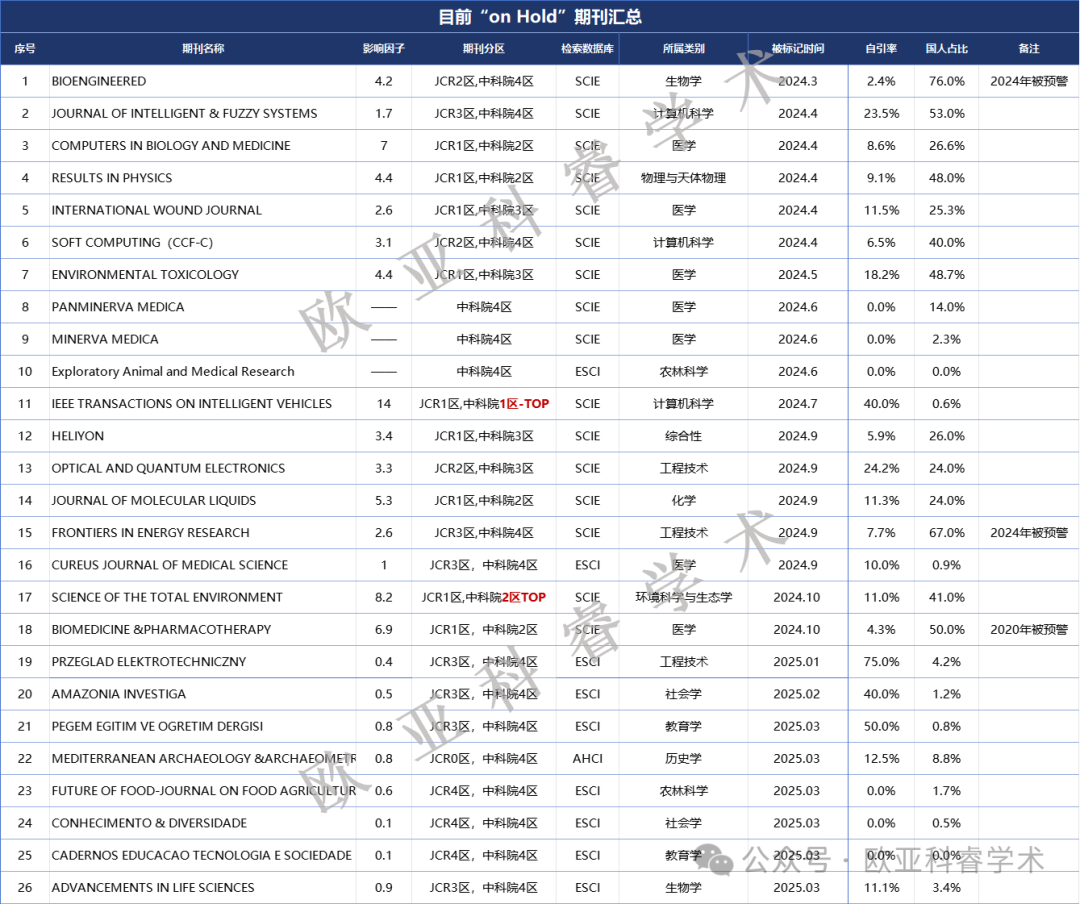The image size is (1080, 904).
Task: Click the 2025.02 marked-date cell
Action: tap(796, 694)
